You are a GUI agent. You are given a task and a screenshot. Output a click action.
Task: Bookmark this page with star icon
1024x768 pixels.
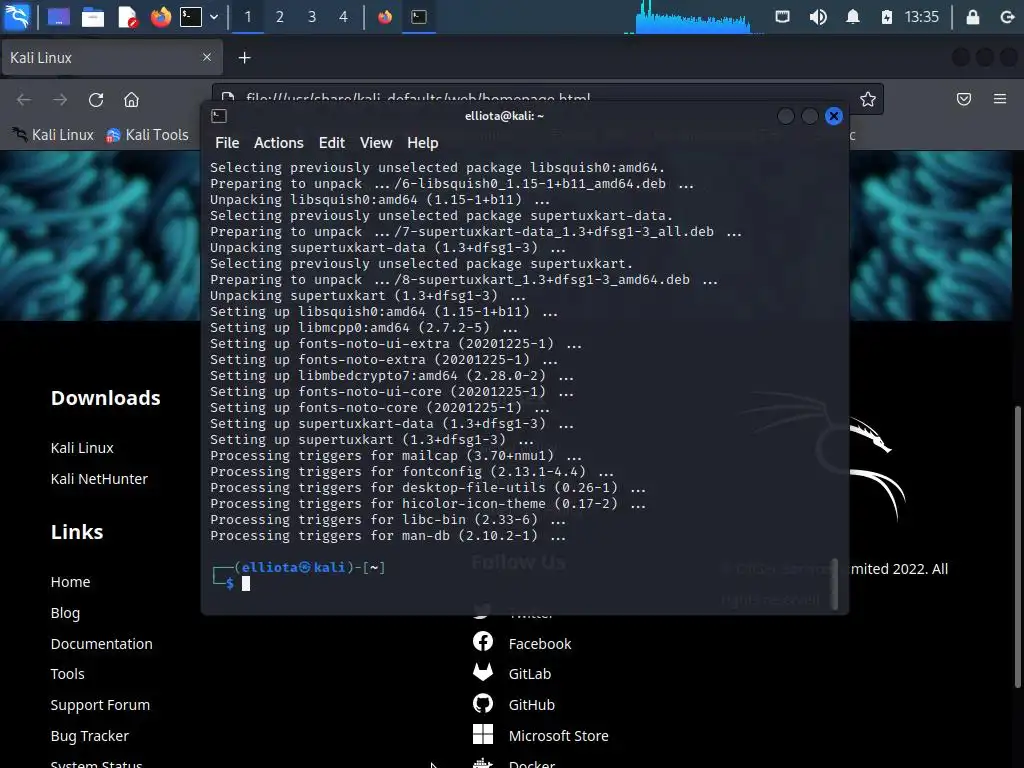click(867, 99)
